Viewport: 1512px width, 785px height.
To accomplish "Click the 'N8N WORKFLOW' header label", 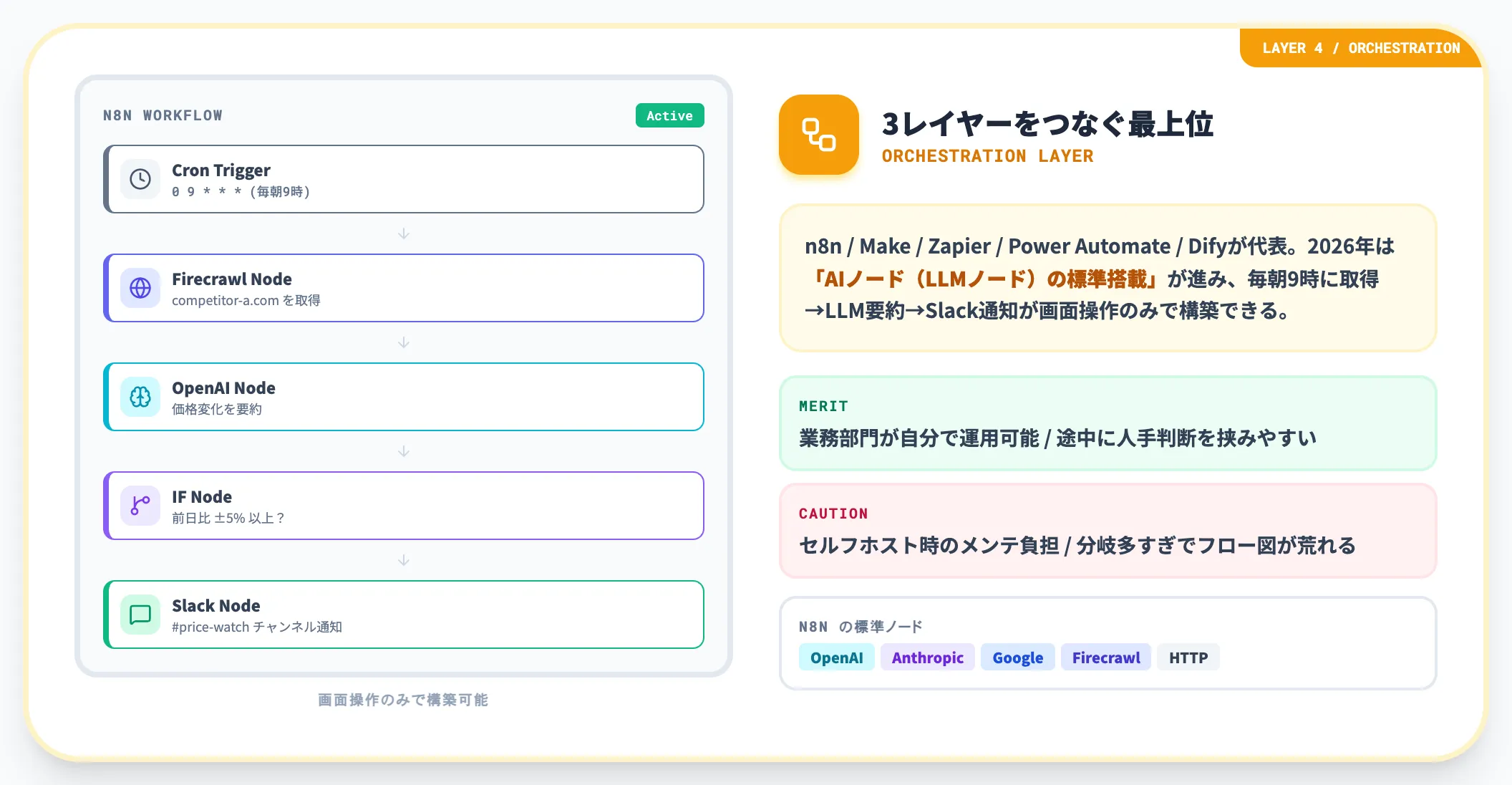I will point(163,115).
